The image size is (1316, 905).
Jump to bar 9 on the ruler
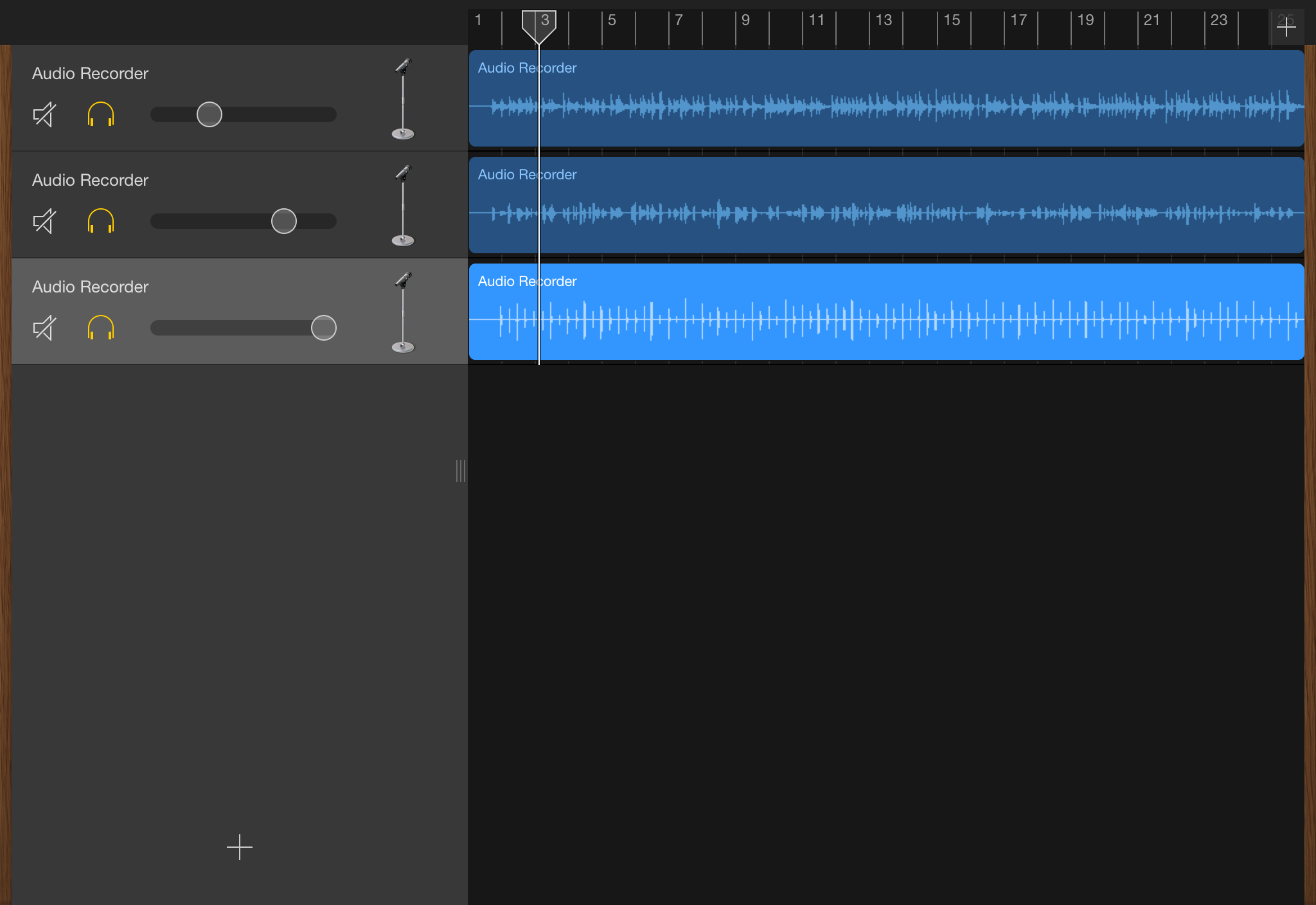click(x=745, y=20)
